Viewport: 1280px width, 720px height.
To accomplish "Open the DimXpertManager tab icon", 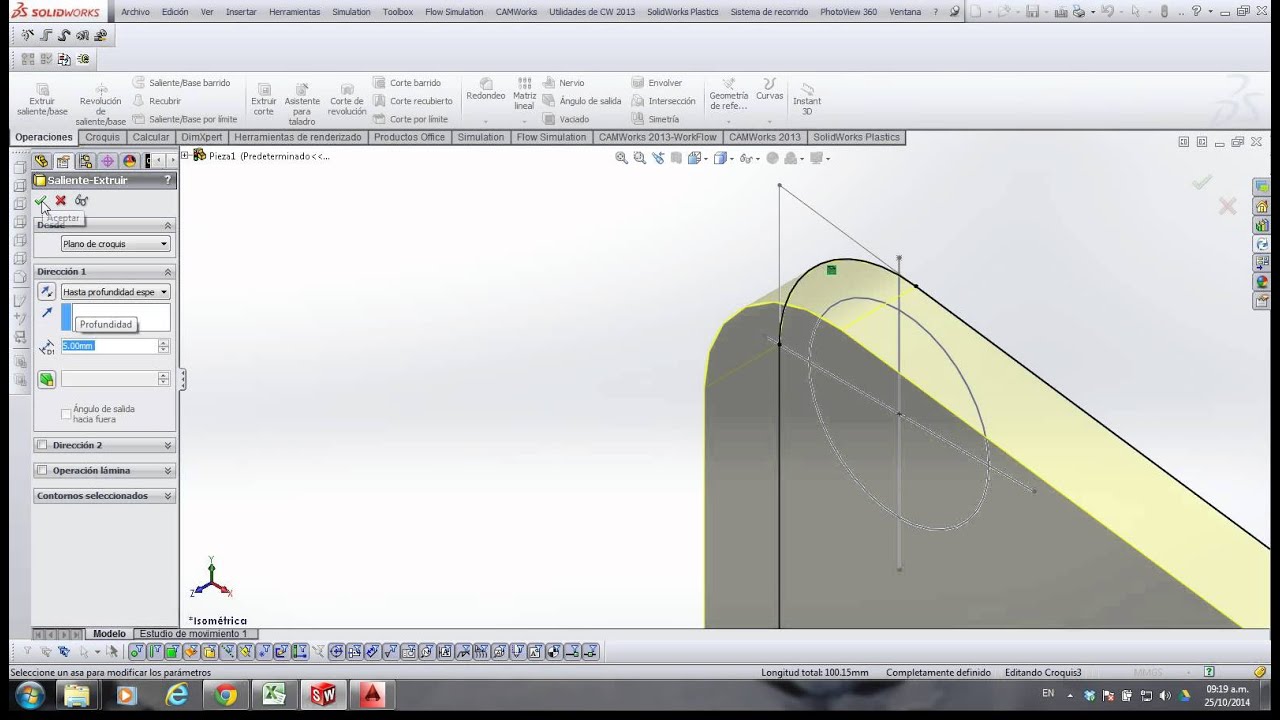I will pyautogui.click(x=107, y=161).
